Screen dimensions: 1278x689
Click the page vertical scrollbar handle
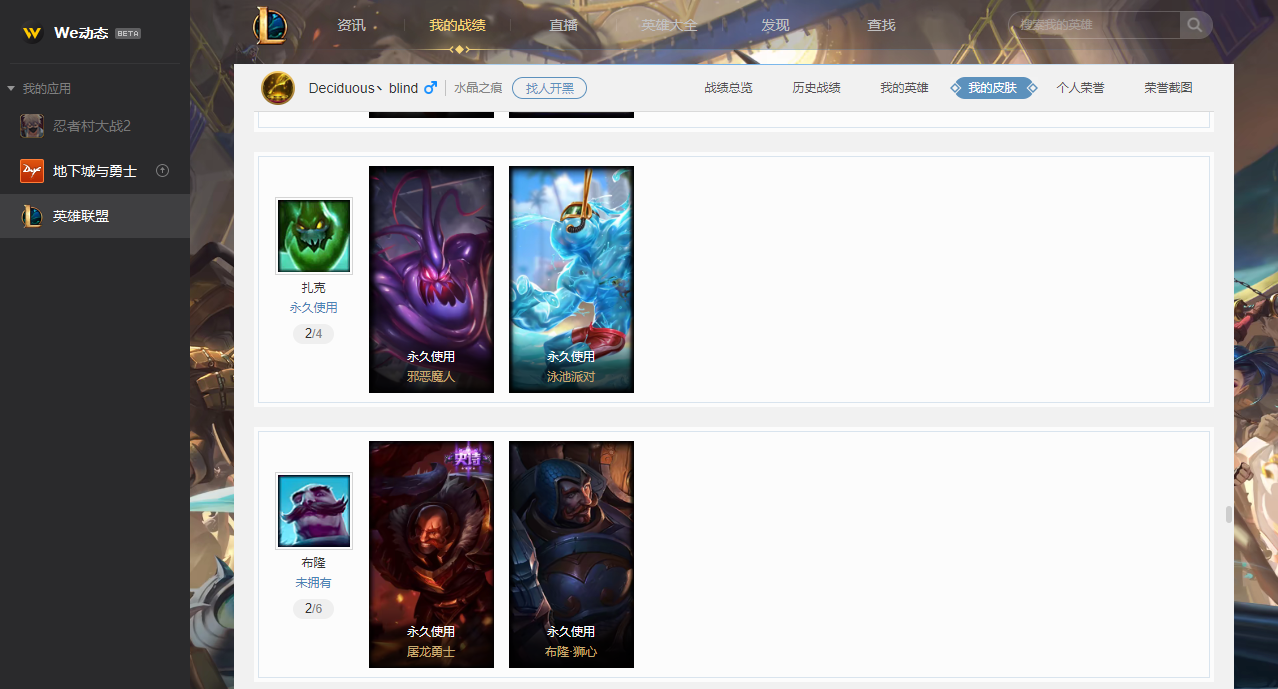pyautogui.click(x=1228, y=515)
